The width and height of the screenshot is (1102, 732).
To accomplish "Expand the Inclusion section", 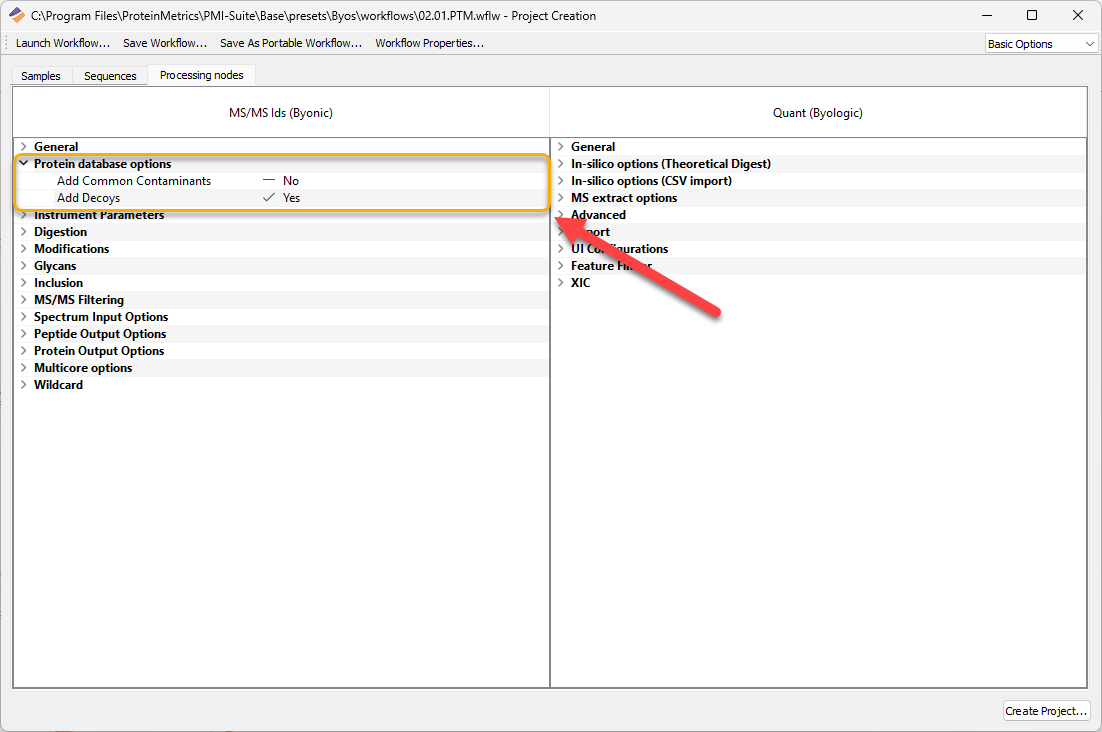I will pos(24,283).
